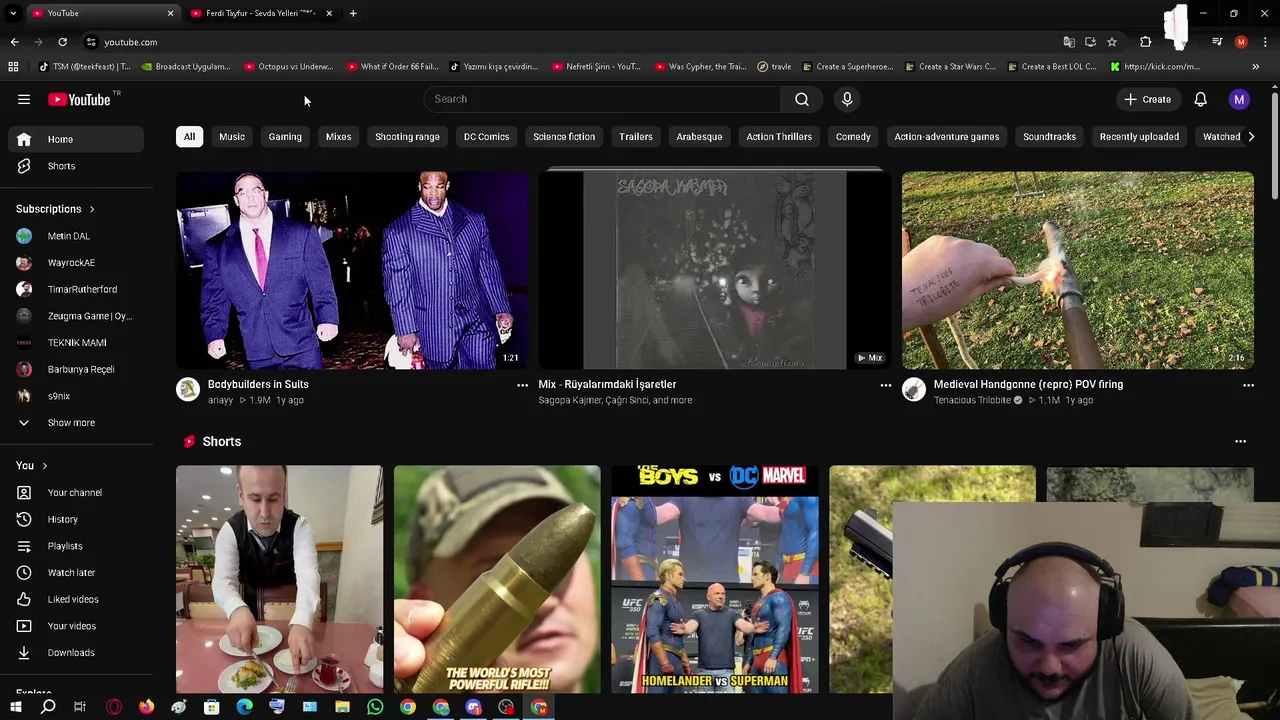Open the WayrockAE subscription
Image resolution: width=1280 pixels, height=720 pixels.
pyautogui.click(x=76, y=263)
